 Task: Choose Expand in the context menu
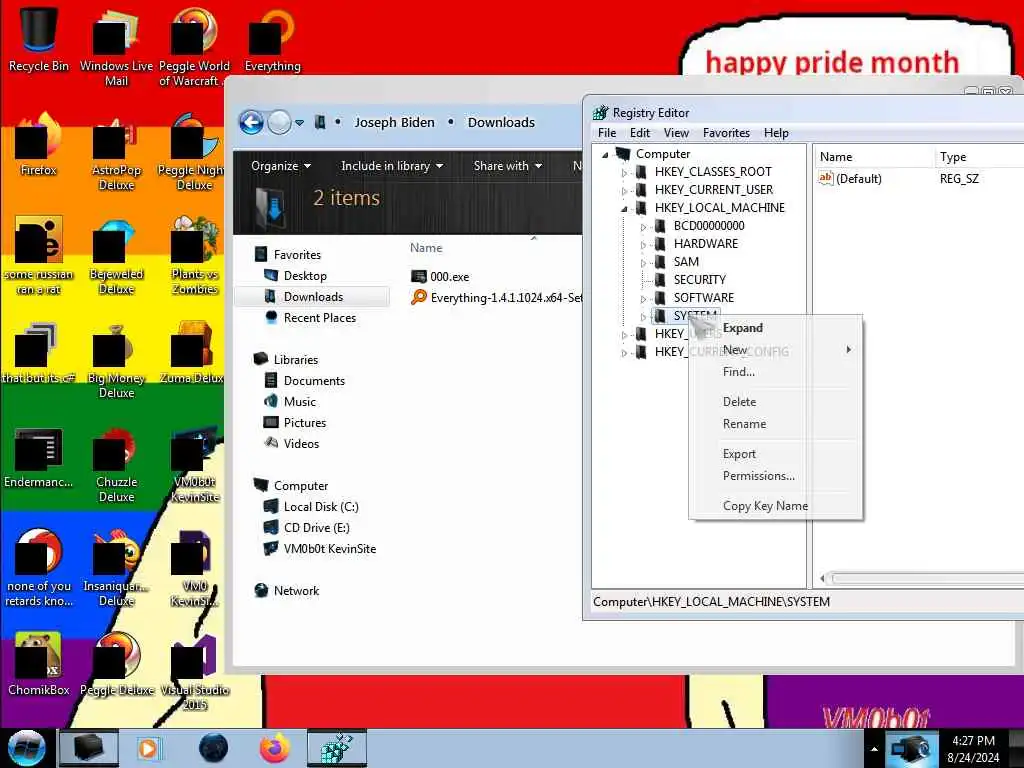pos(776,328)
